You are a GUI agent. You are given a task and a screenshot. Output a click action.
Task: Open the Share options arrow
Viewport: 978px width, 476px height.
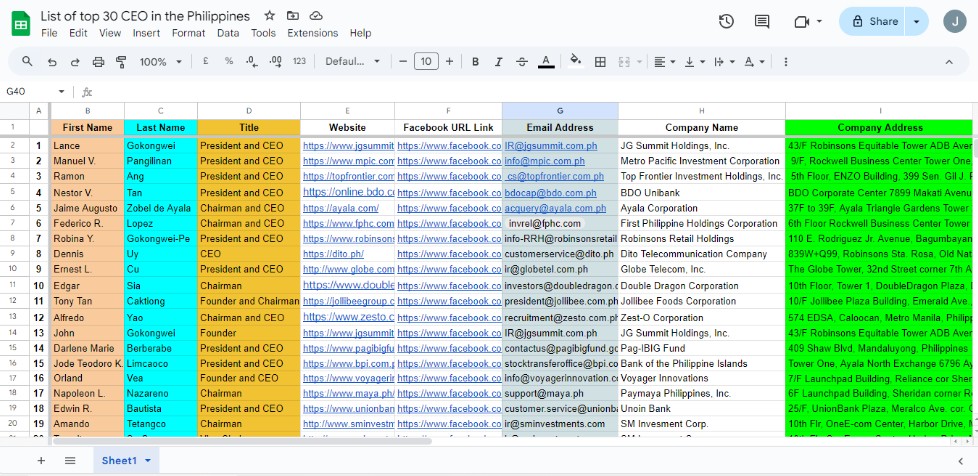(916, 21)
